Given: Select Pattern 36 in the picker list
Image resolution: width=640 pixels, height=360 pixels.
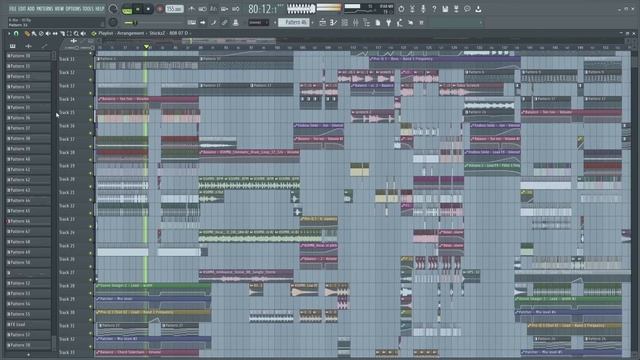Looking at the screenshot, I should point(28,118).
